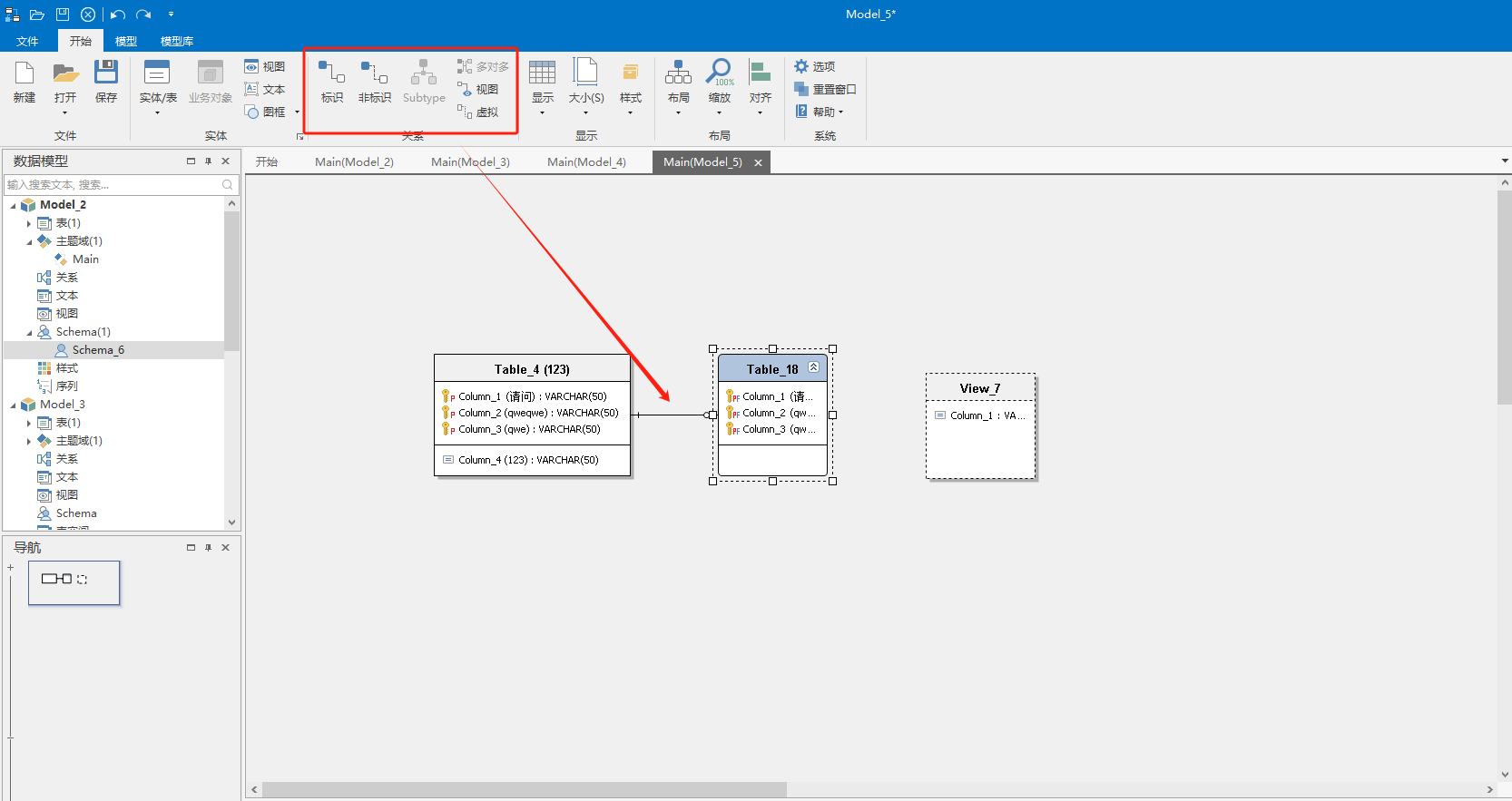Insert a 文本 text element
Screen dimensions: 1512x801
(x=265, y=89)
